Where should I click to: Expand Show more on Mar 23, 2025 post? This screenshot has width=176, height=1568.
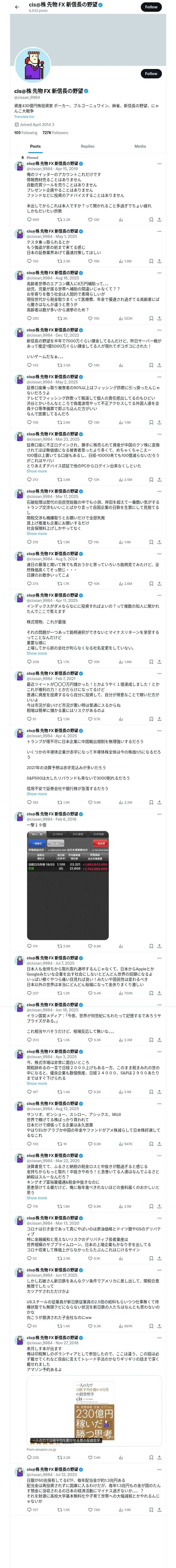(37, 471)
